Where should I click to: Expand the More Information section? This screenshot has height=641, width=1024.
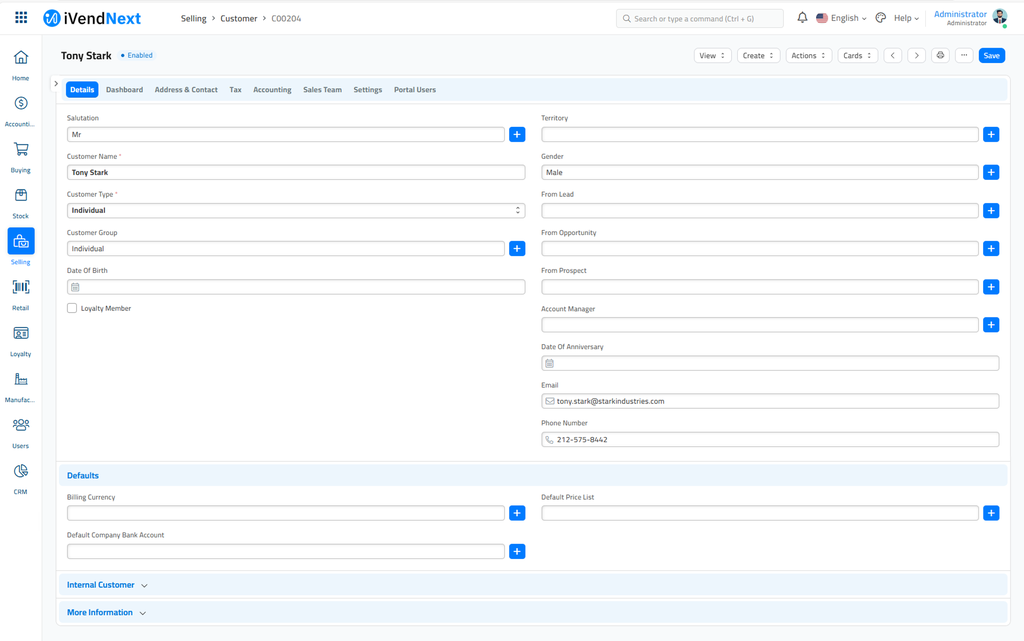(x=106, y=612)
